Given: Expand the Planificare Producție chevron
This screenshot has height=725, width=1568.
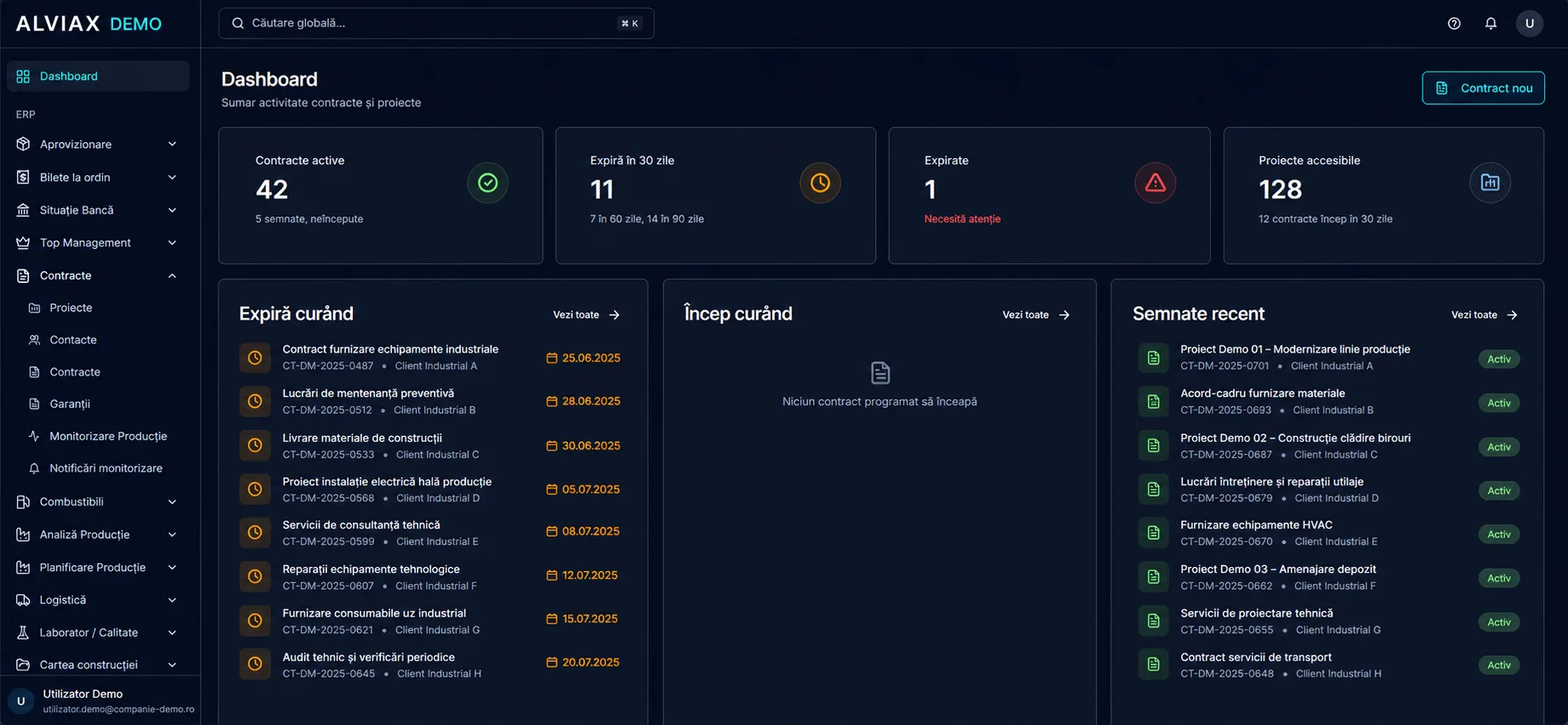Looking at the screenshot, I should click(173, 568).
